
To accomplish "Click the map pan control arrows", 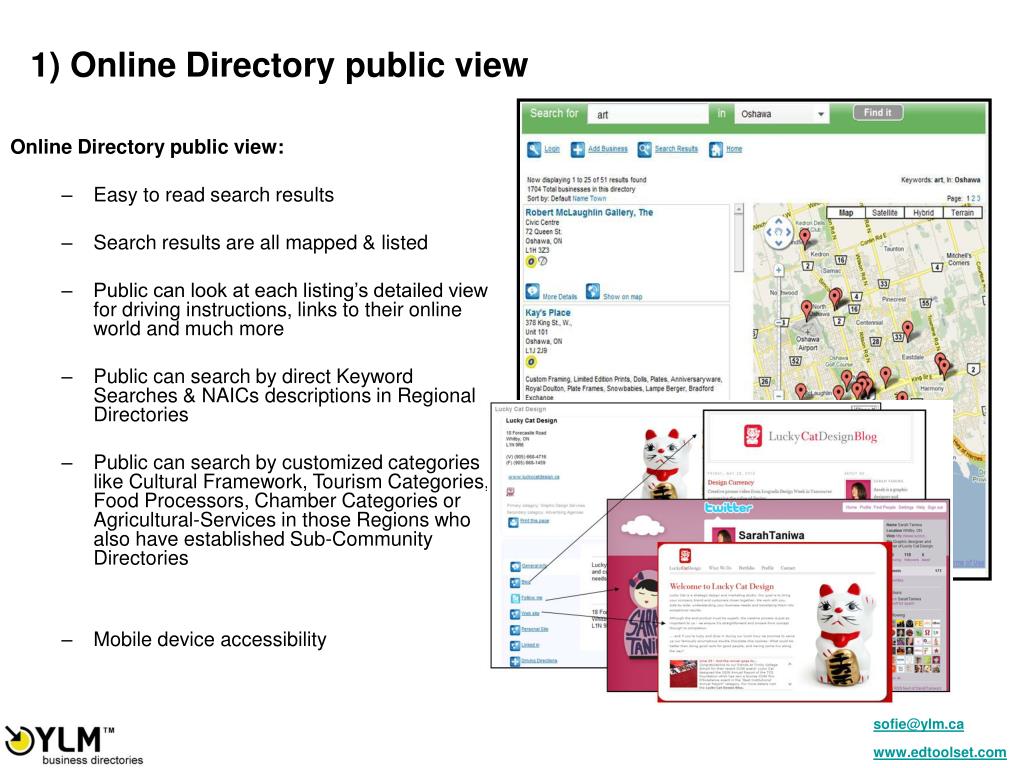I will tap(778, 232).
